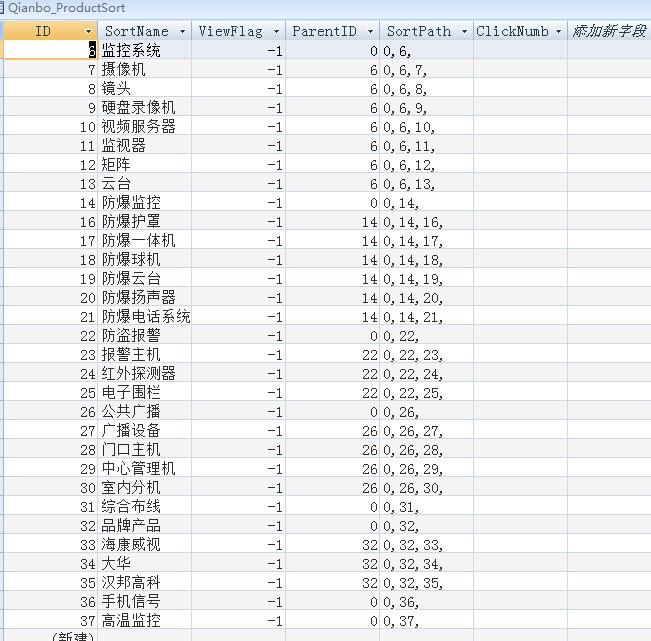Select the 监控系统 cell
The image size is (651, 641).
[145, 51]
